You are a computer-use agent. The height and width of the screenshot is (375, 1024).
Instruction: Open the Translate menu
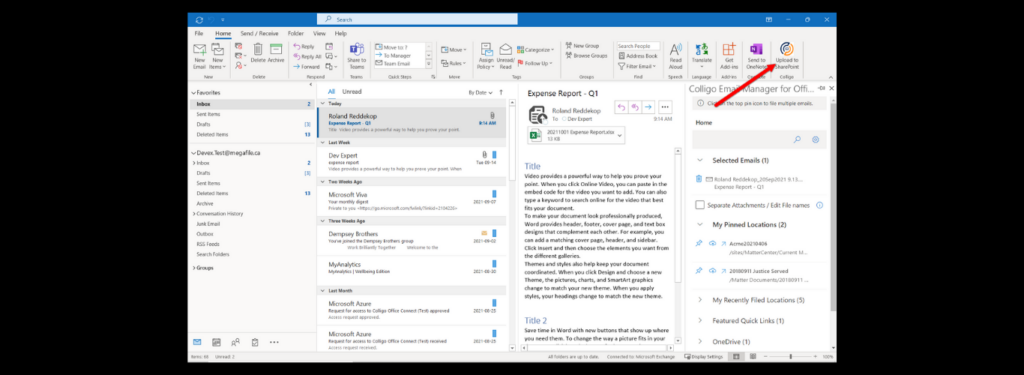point(702,56)
